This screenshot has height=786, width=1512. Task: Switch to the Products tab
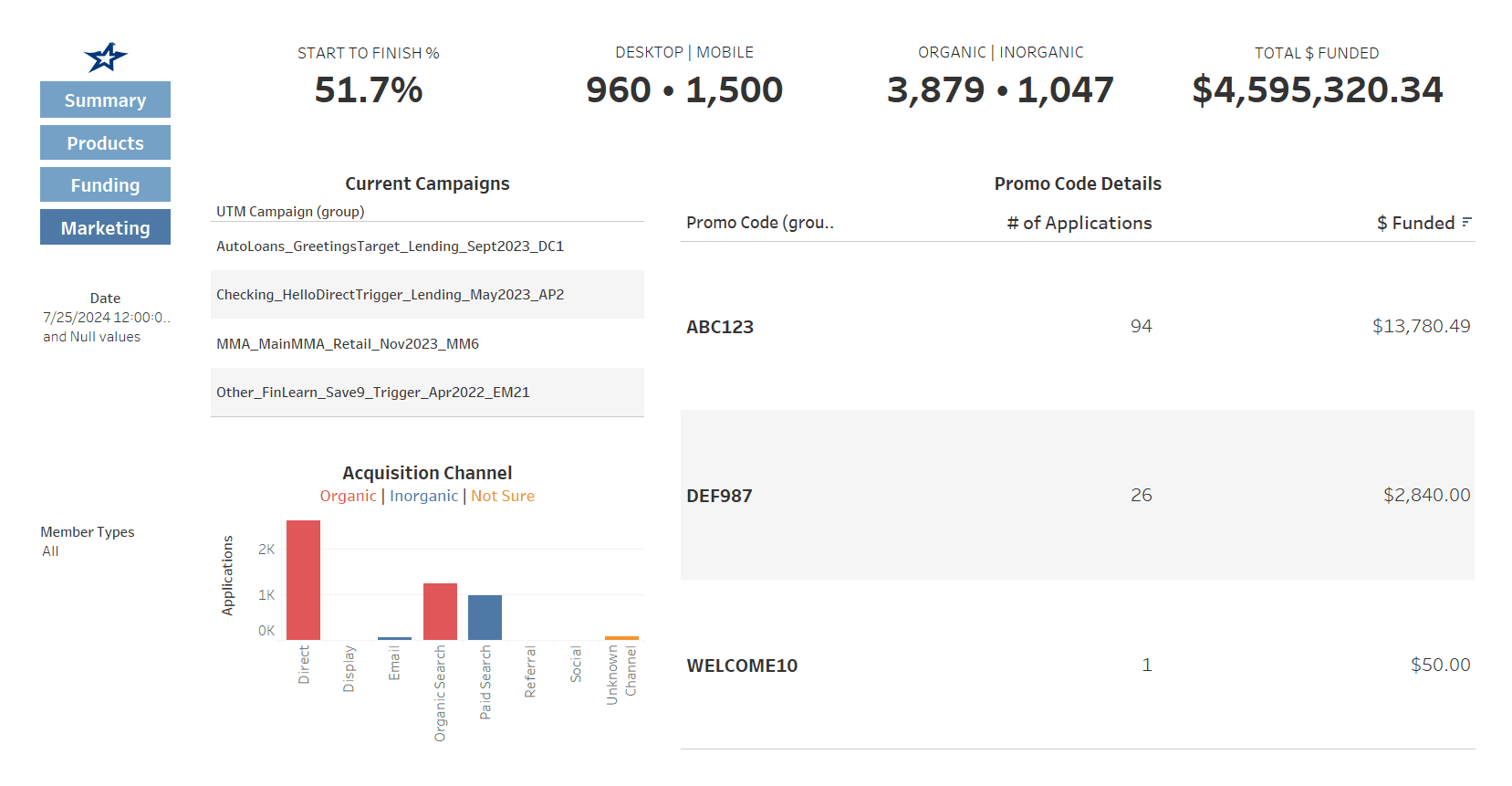(x=105, y=143)
